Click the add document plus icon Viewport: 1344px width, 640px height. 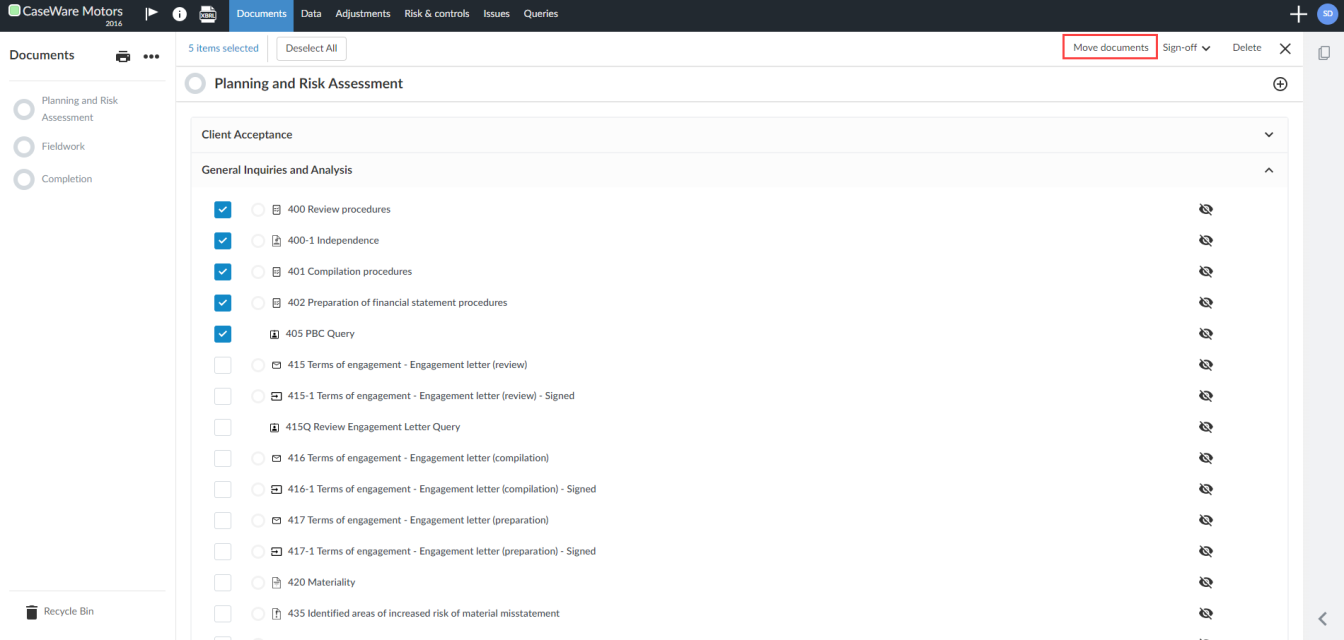(x=1280, y=84)
